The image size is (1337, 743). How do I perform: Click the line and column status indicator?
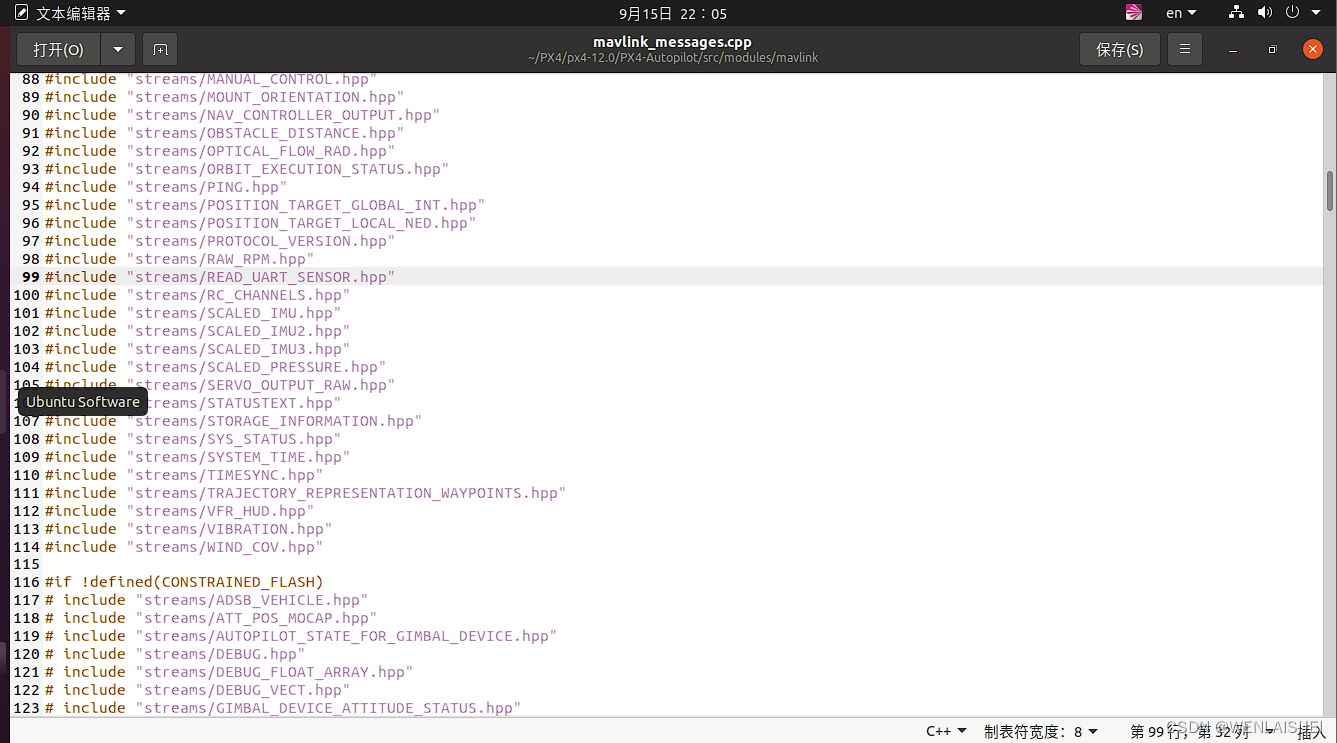[1189, 731]
